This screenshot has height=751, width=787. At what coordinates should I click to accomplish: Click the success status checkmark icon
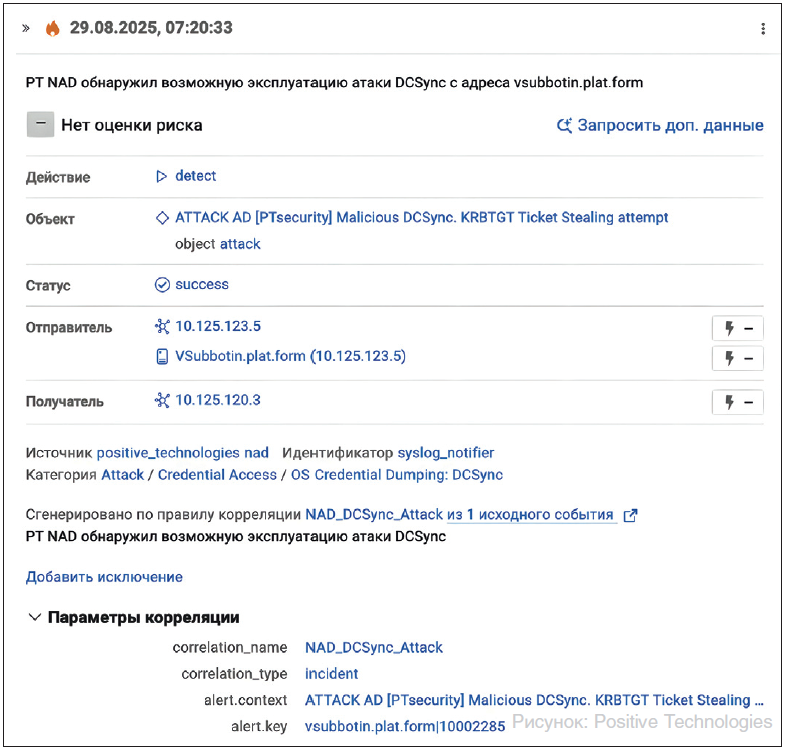coord(162,285)
